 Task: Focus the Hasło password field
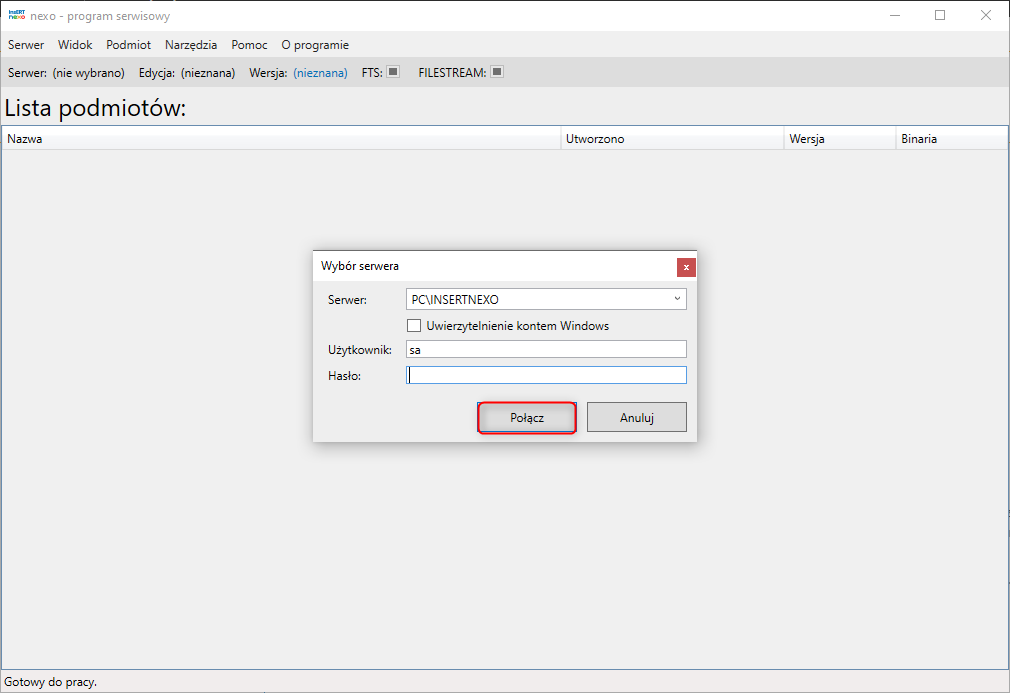click(x=546, y=375)
